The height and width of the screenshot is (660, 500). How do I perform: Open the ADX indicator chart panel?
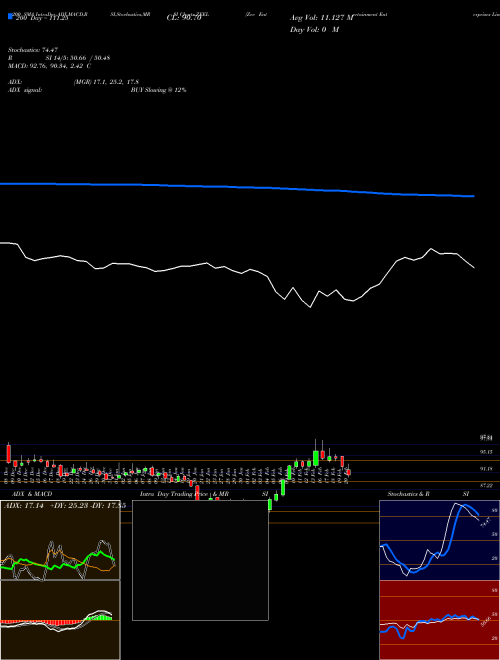click(60, 540)
